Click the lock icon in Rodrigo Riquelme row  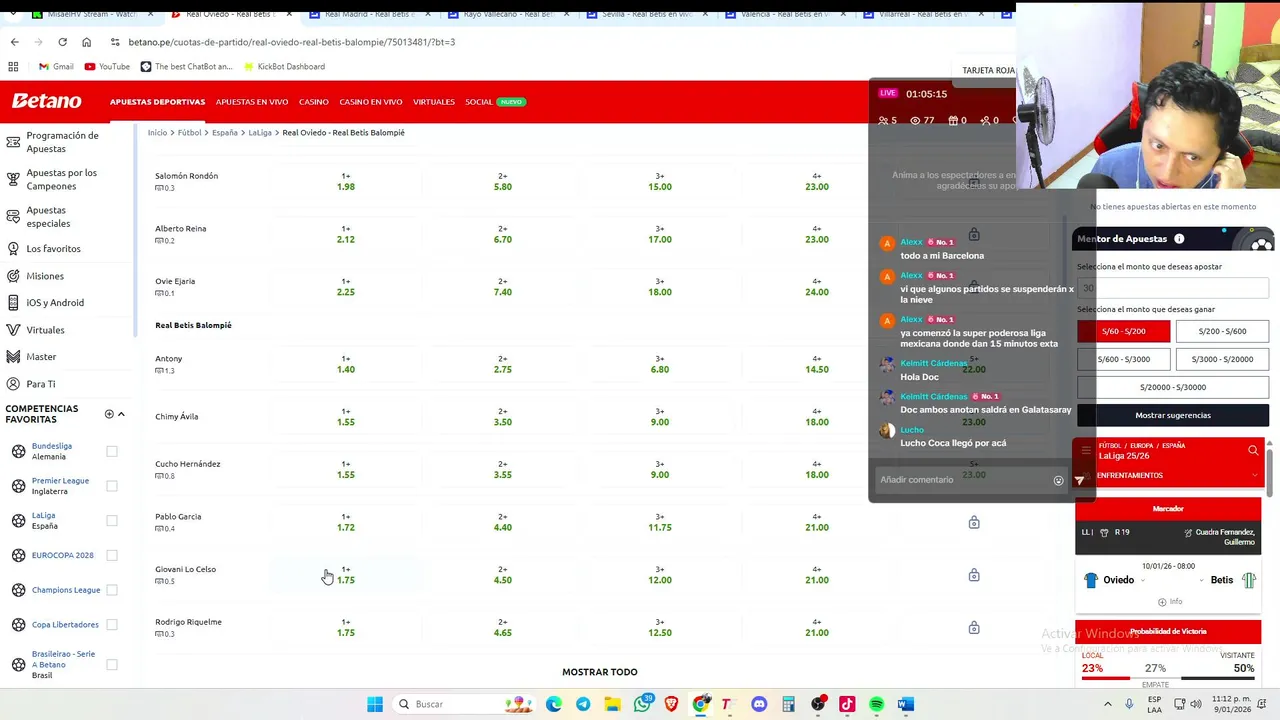[974, 628]
